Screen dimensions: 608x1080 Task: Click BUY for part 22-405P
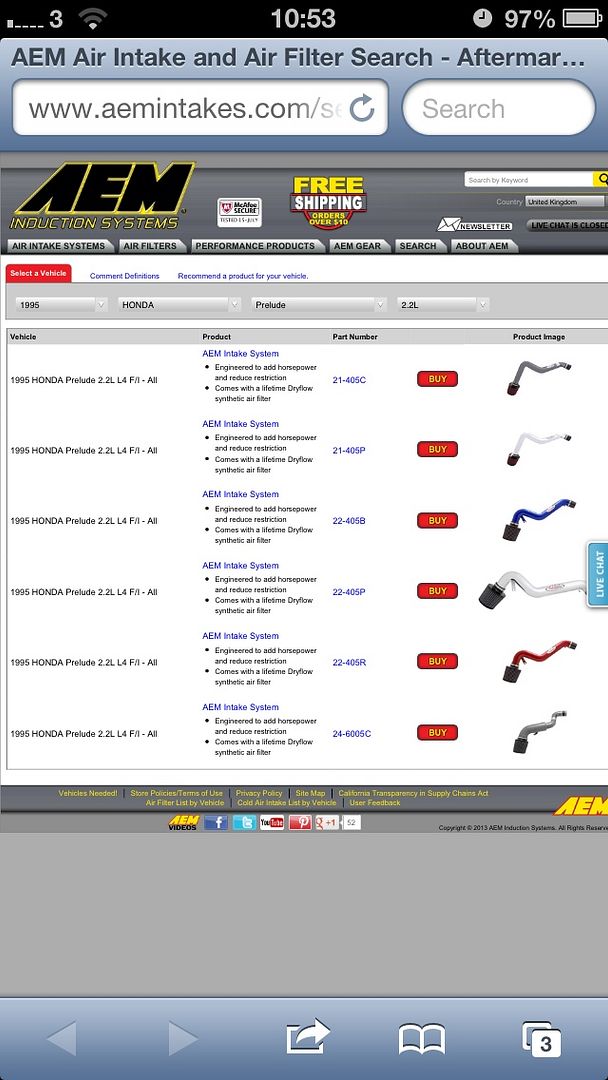(x=437, y=591)
